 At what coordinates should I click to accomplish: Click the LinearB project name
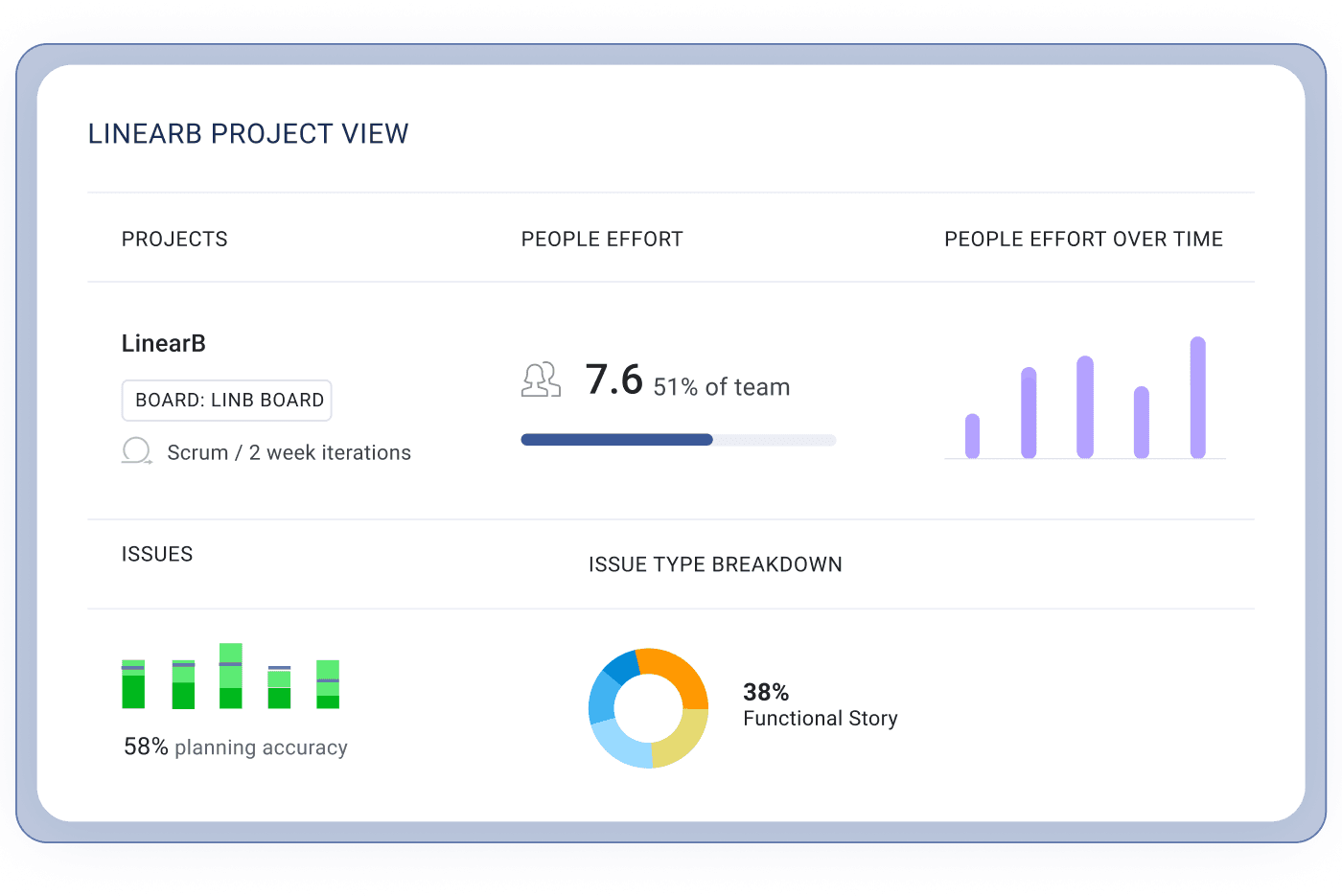tap(164, 343)
